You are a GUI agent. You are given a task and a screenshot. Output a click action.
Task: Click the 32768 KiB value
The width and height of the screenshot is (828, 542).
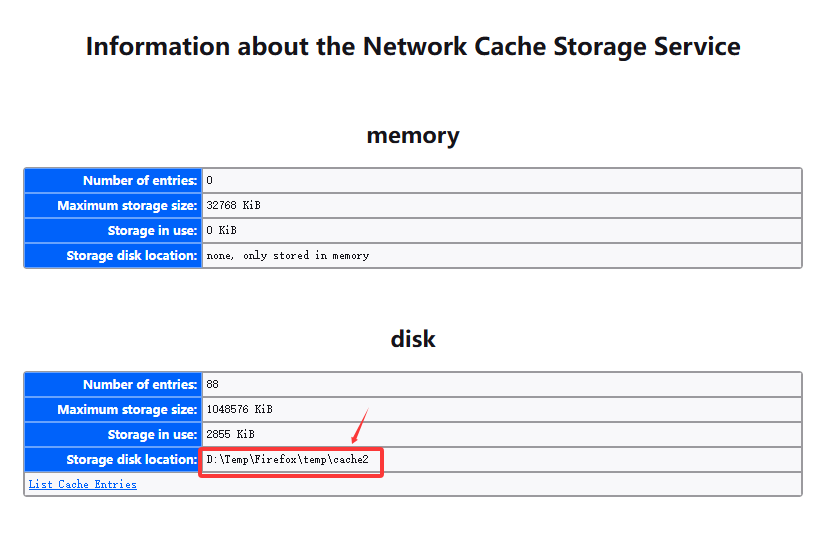point(233,205)
